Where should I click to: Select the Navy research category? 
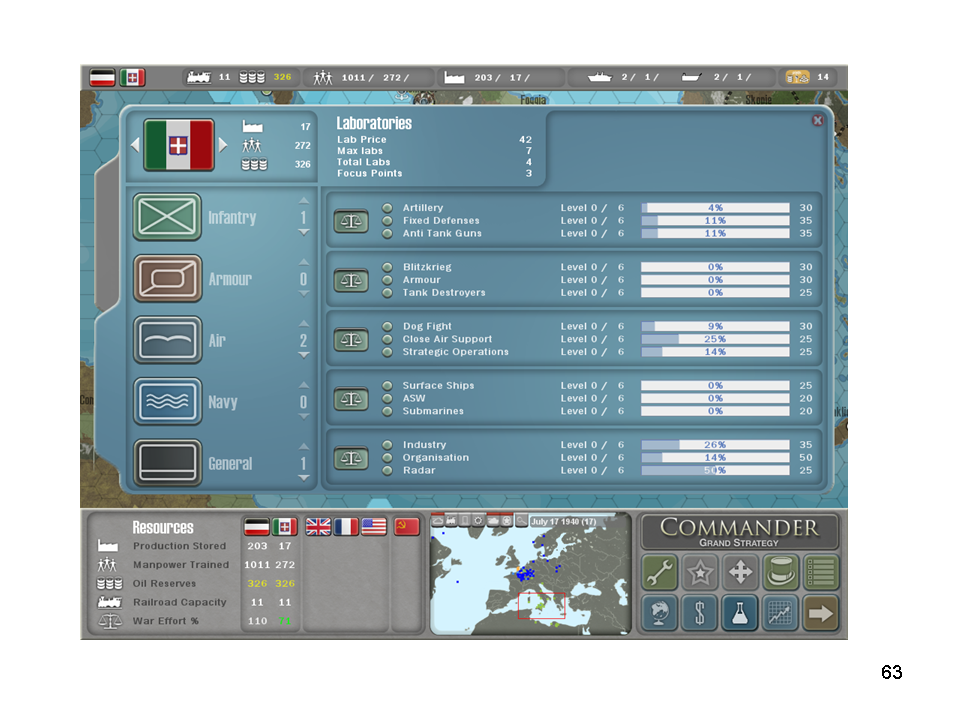(x=168, y=402)
